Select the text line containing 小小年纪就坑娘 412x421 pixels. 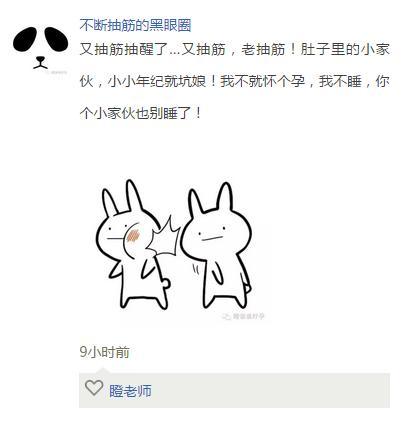(234, 82)
